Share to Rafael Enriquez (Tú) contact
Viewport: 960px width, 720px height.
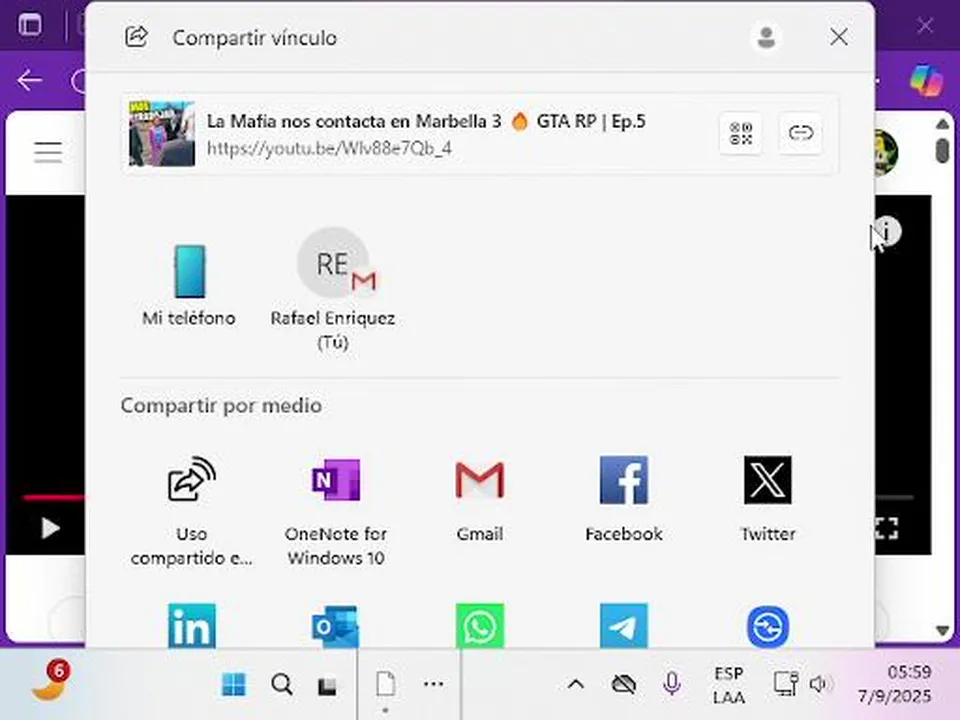(333, 289)
